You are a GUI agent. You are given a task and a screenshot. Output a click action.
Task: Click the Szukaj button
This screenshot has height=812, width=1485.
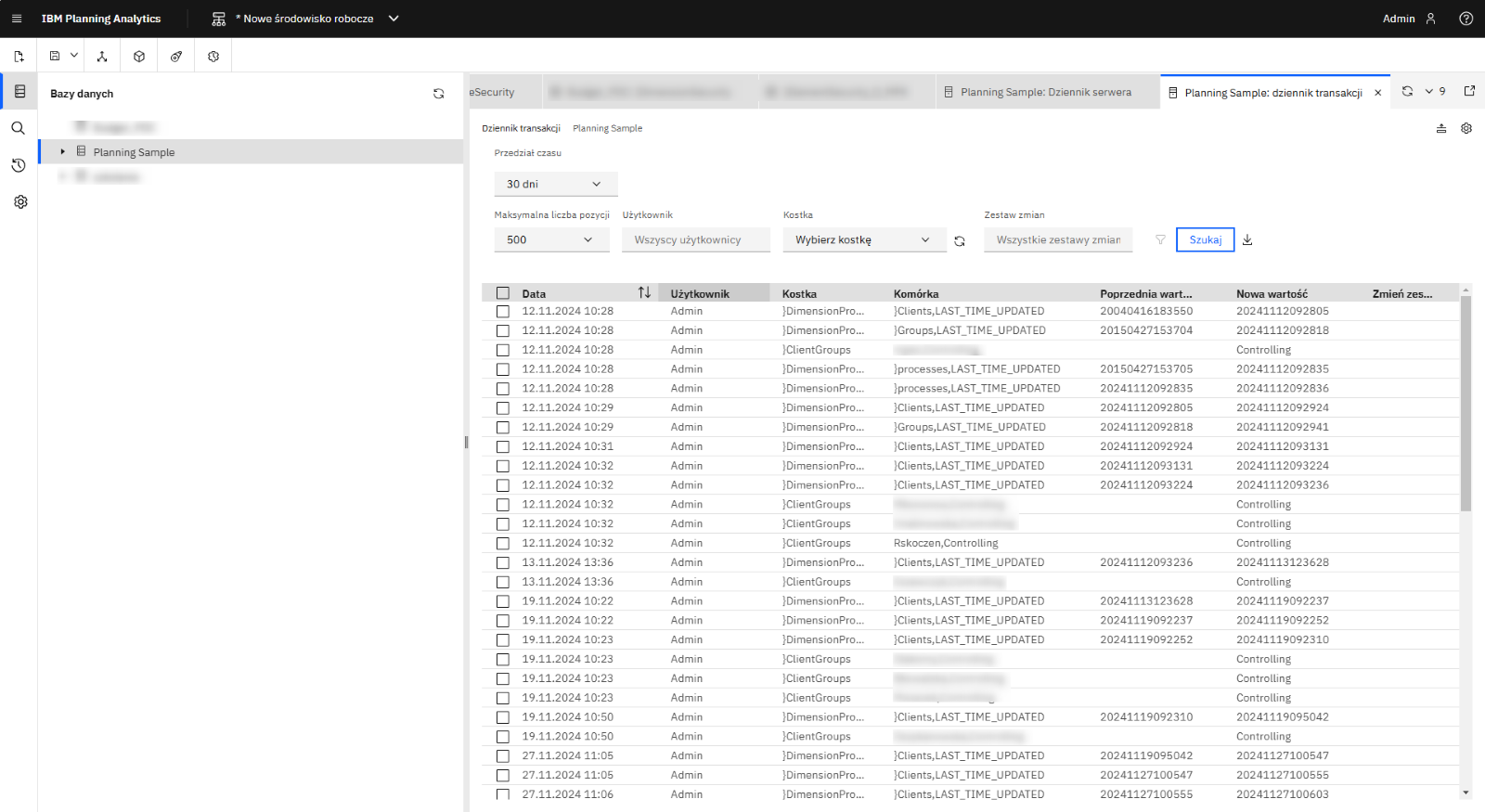pyautogui.click(x=1205, y=239)
